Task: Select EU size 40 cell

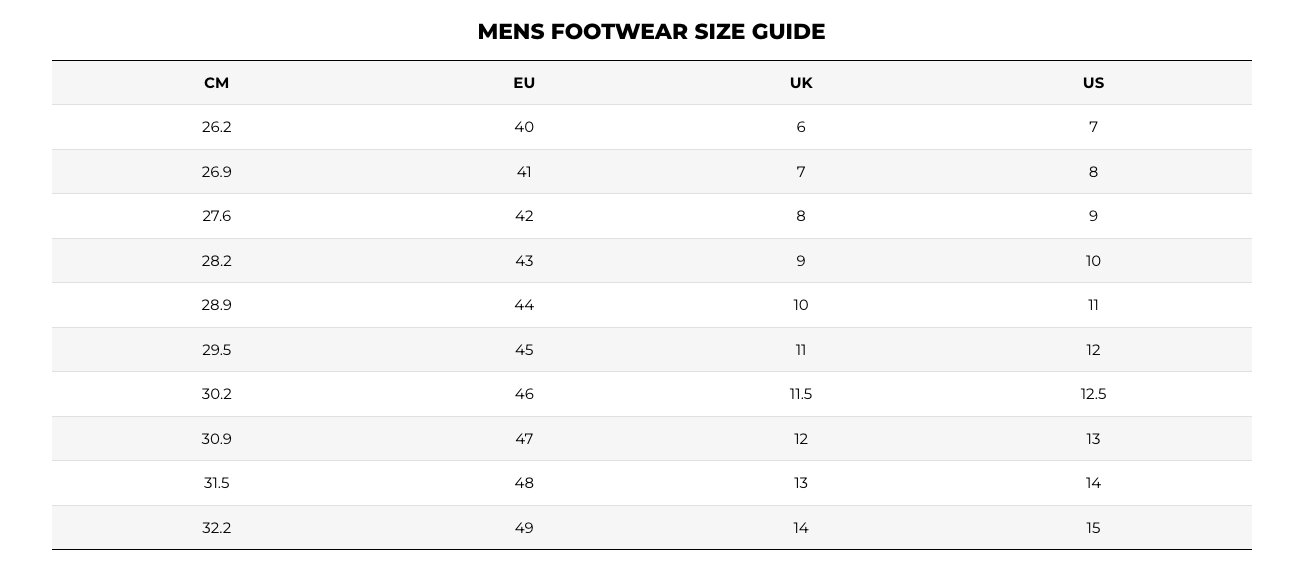Action: click(x=524, y=127)
